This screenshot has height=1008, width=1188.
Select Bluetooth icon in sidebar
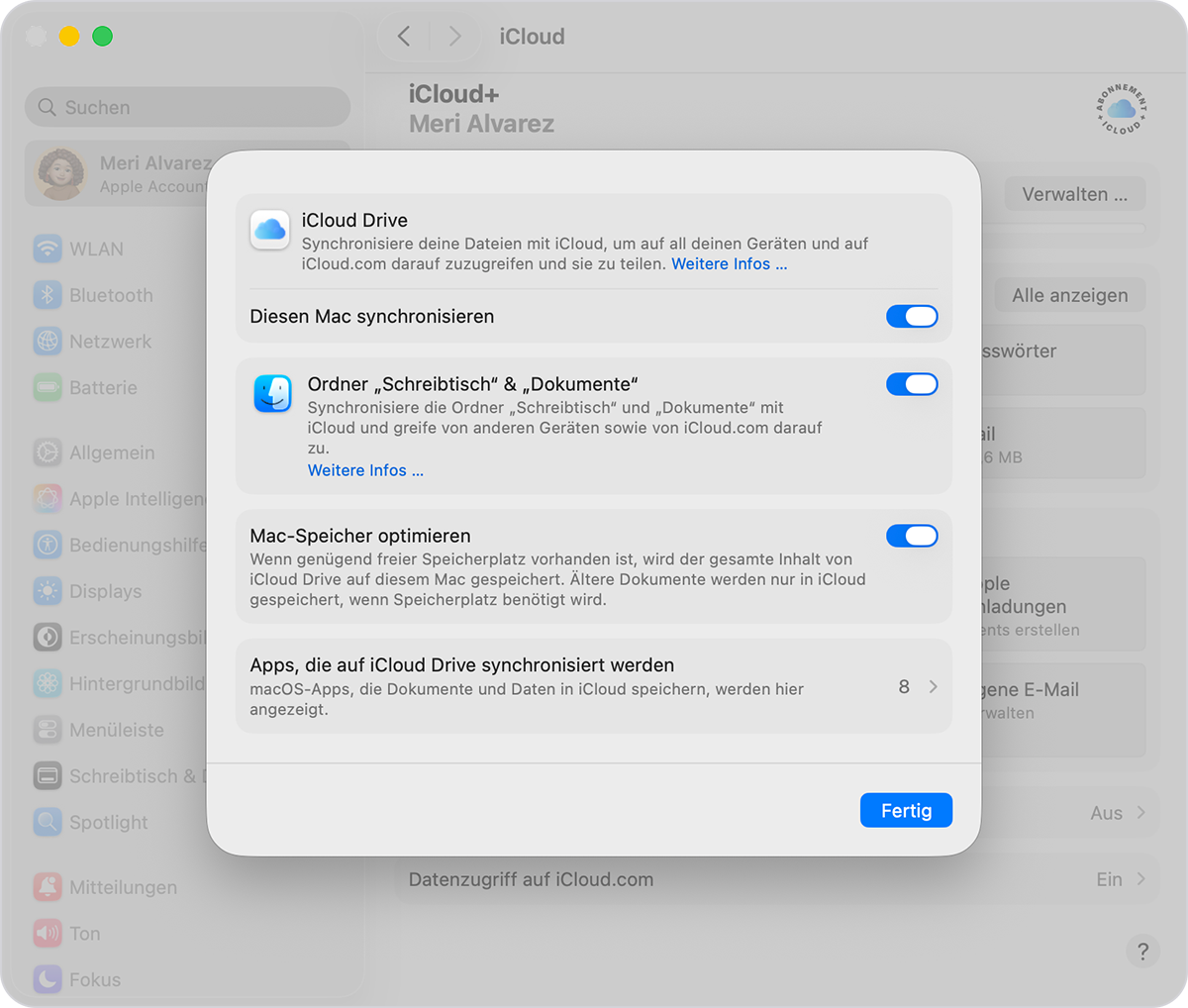[48, 295]
